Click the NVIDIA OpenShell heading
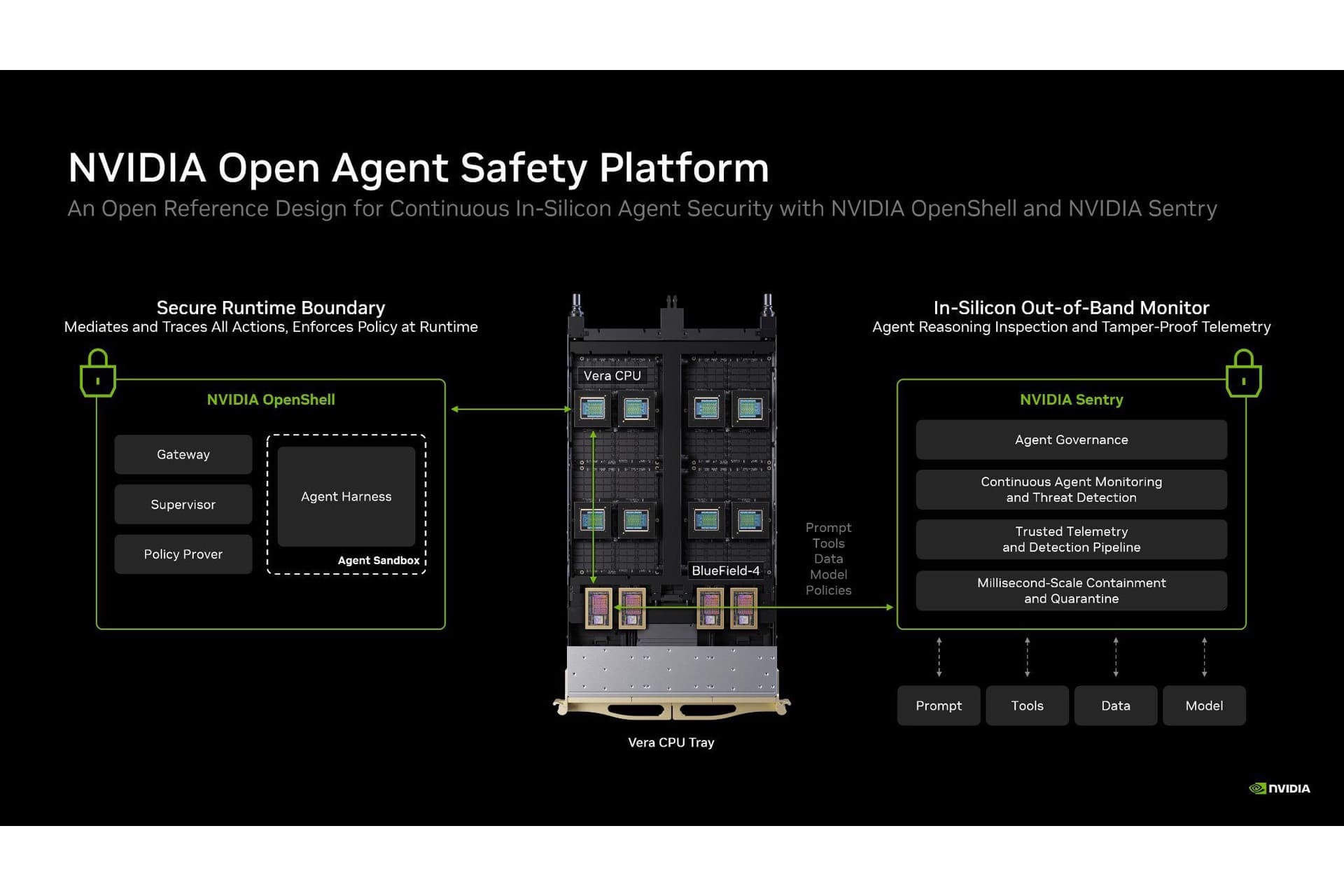 (271, 400)
